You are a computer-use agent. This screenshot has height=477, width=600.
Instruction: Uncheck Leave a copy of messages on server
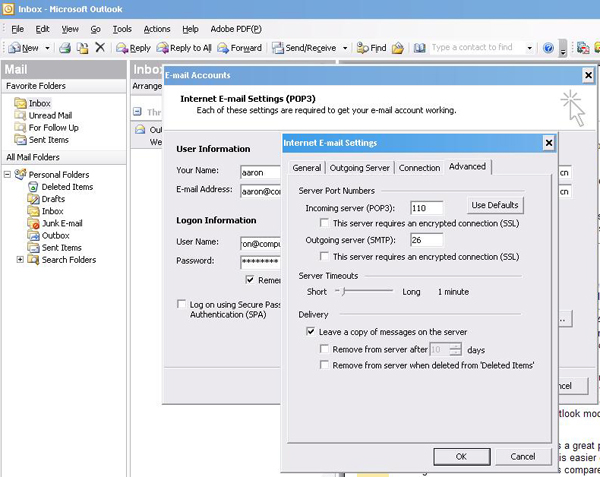tap(310, 331)
